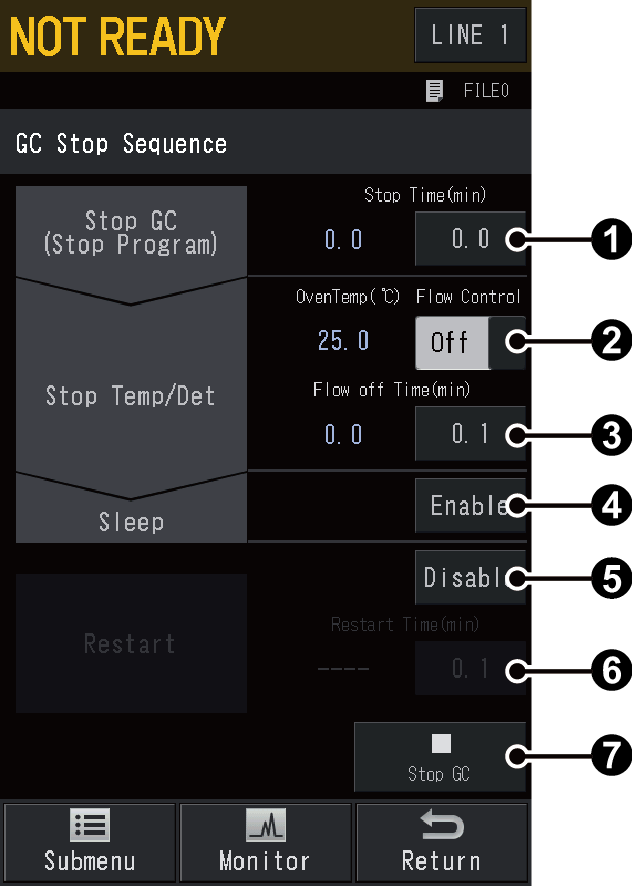Click the OvenTemp 25.0 readout

[x=343, y=341]
